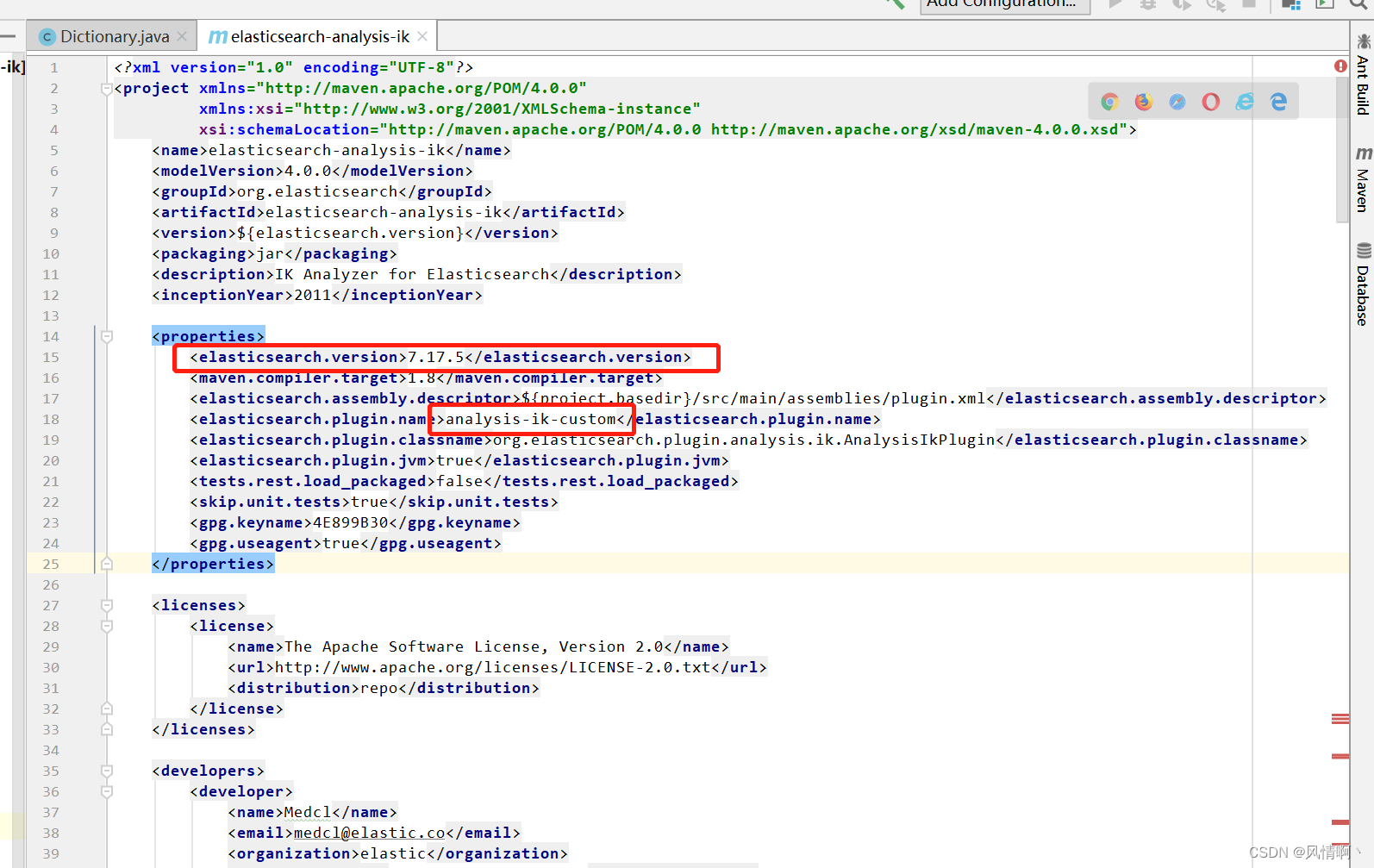Click the description text IK Analyzer for Elasticsearch
The width and height of the screenshot is (1374, 868).
pyautogui.click(x=412, y=274)
